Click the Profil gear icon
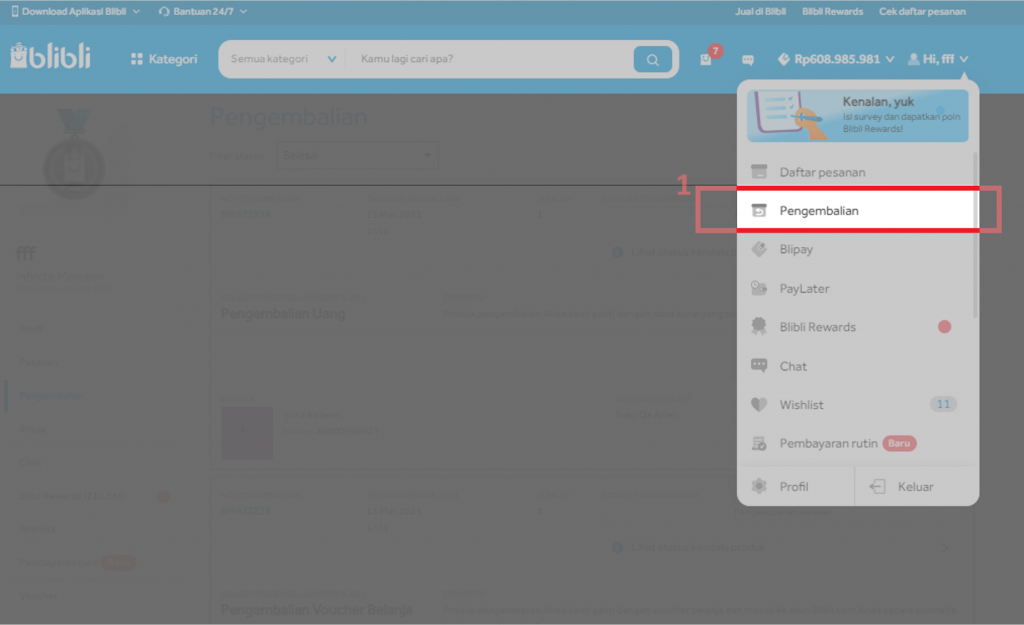 759,487
